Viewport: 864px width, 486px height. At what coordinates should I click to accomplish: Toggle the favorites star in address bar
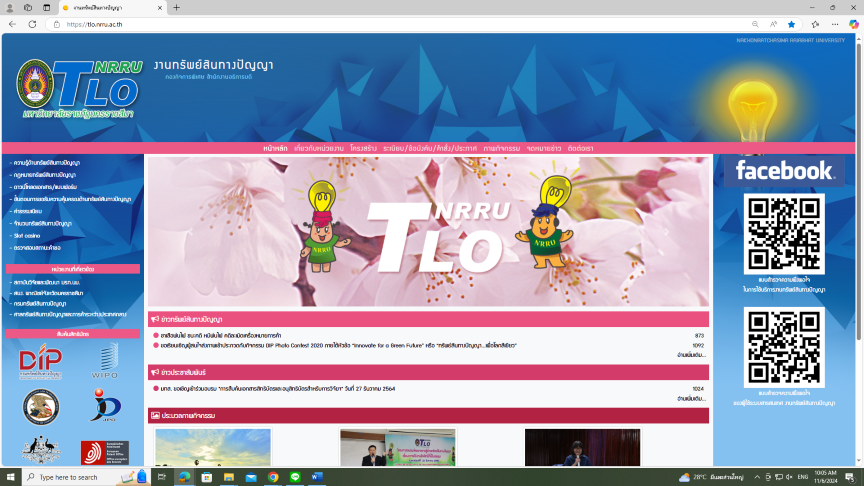791,24
